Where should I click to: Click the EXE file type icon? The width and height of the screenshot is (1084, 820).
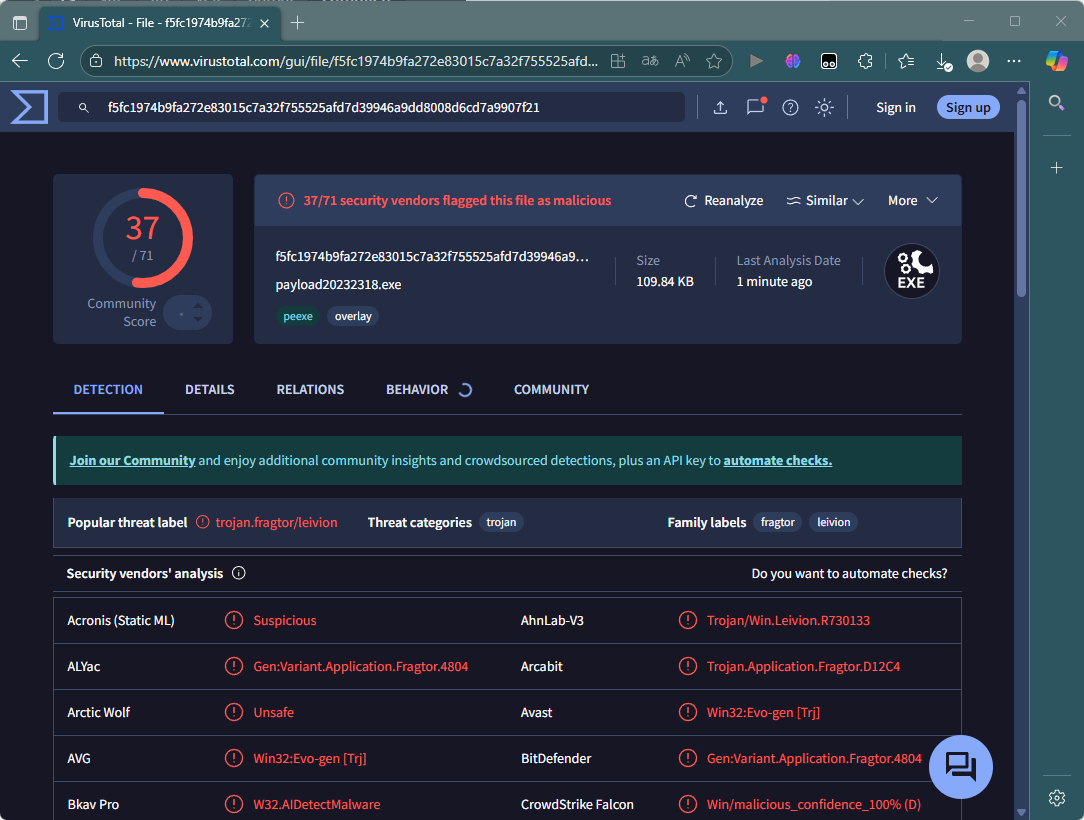coord(912,271)
